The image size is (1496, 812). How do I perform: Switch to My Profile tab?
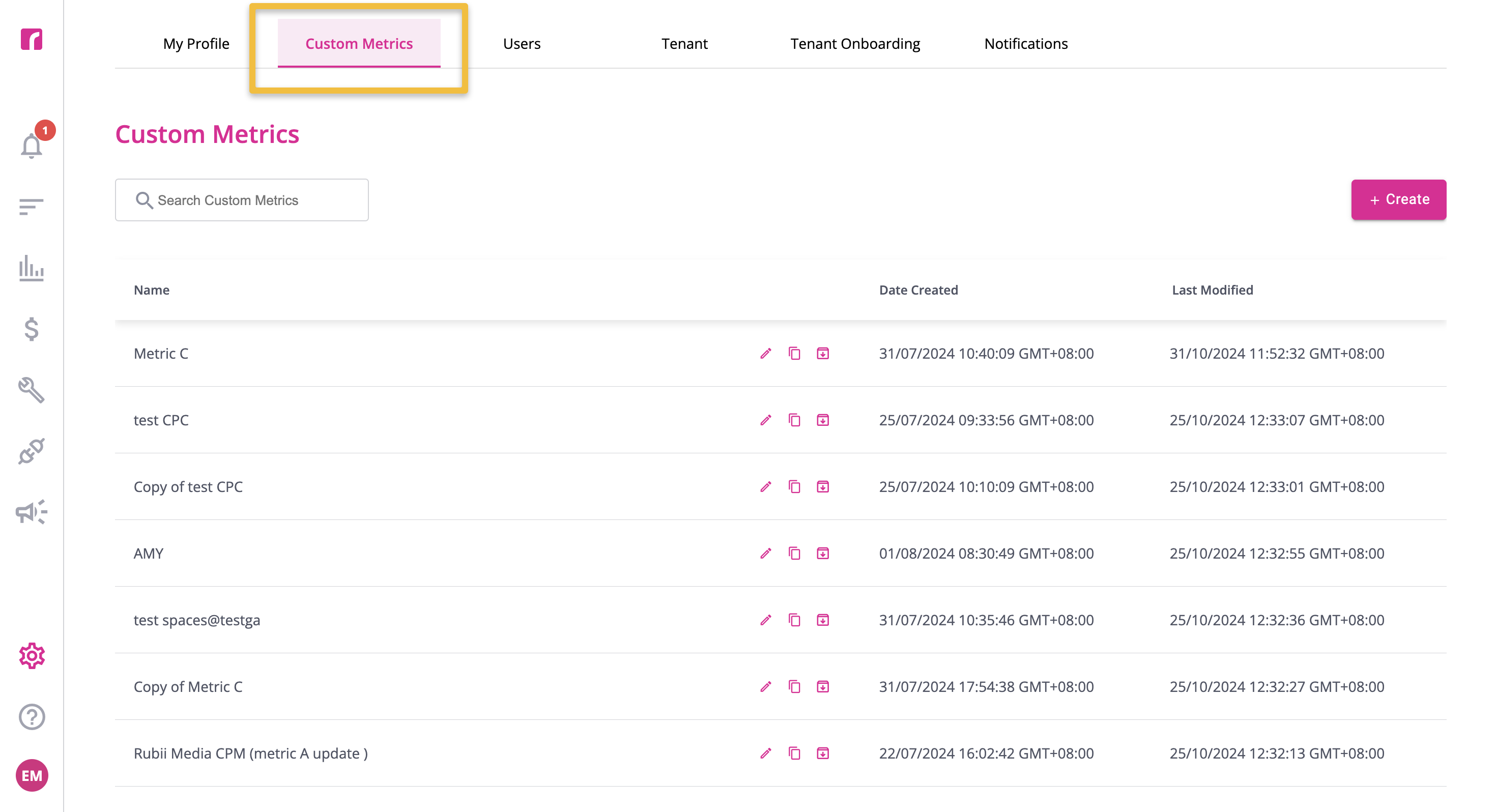pos(196,44)
